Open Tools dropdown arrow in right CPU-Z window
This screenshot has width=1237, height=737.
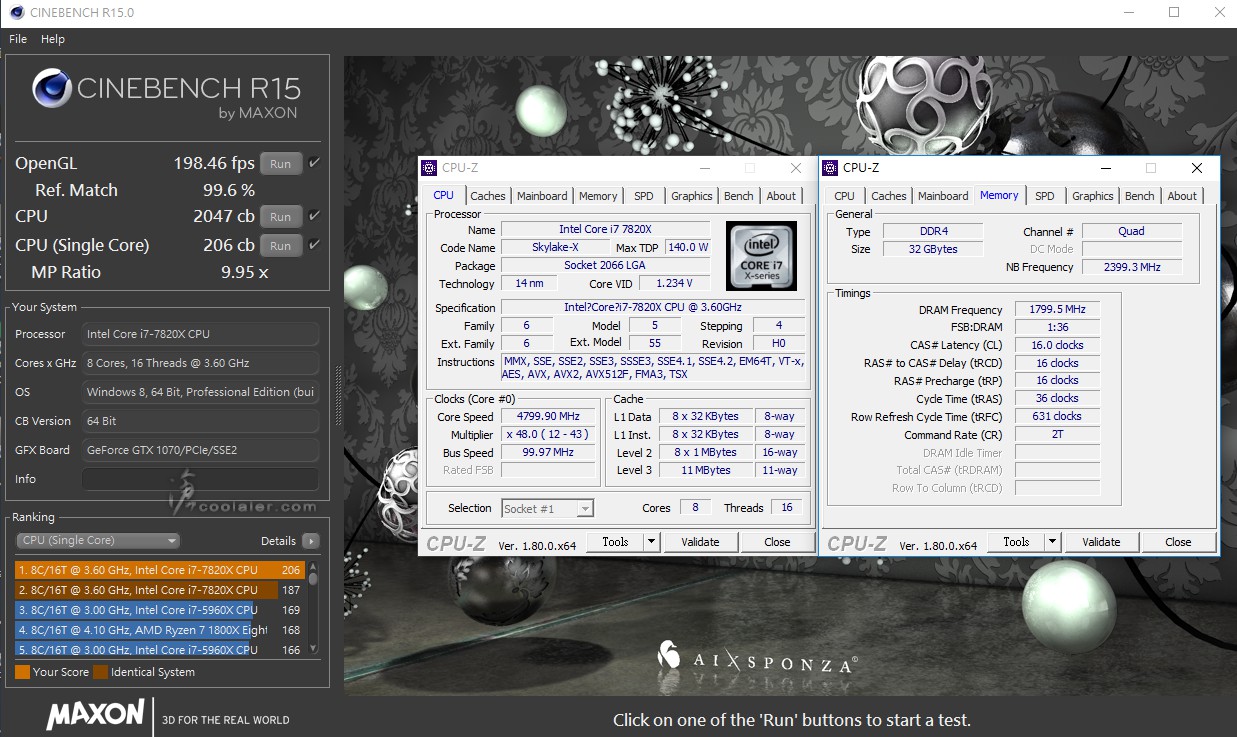[x=1052, y=542]
